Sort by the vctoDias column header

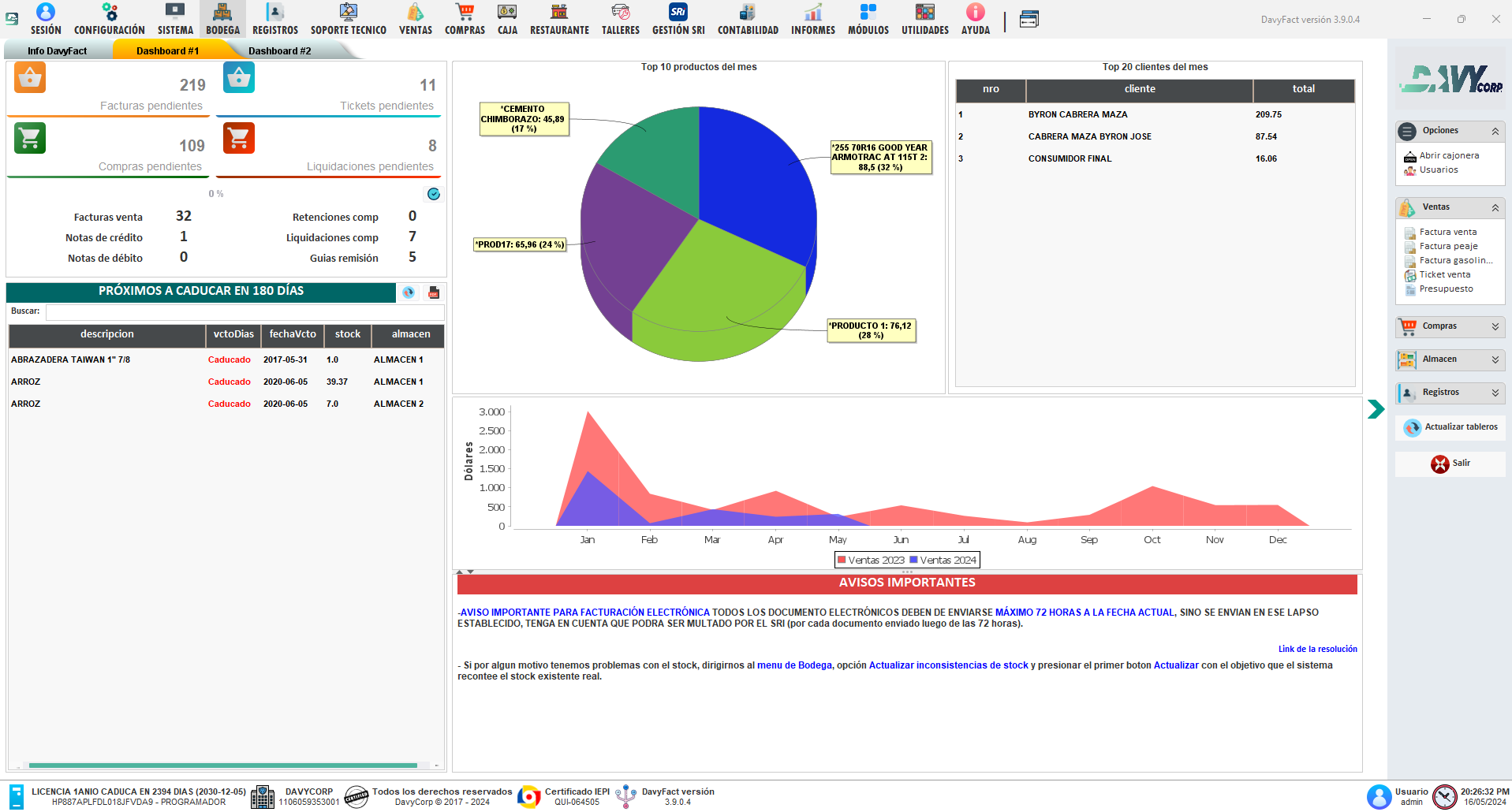point(233,335)
